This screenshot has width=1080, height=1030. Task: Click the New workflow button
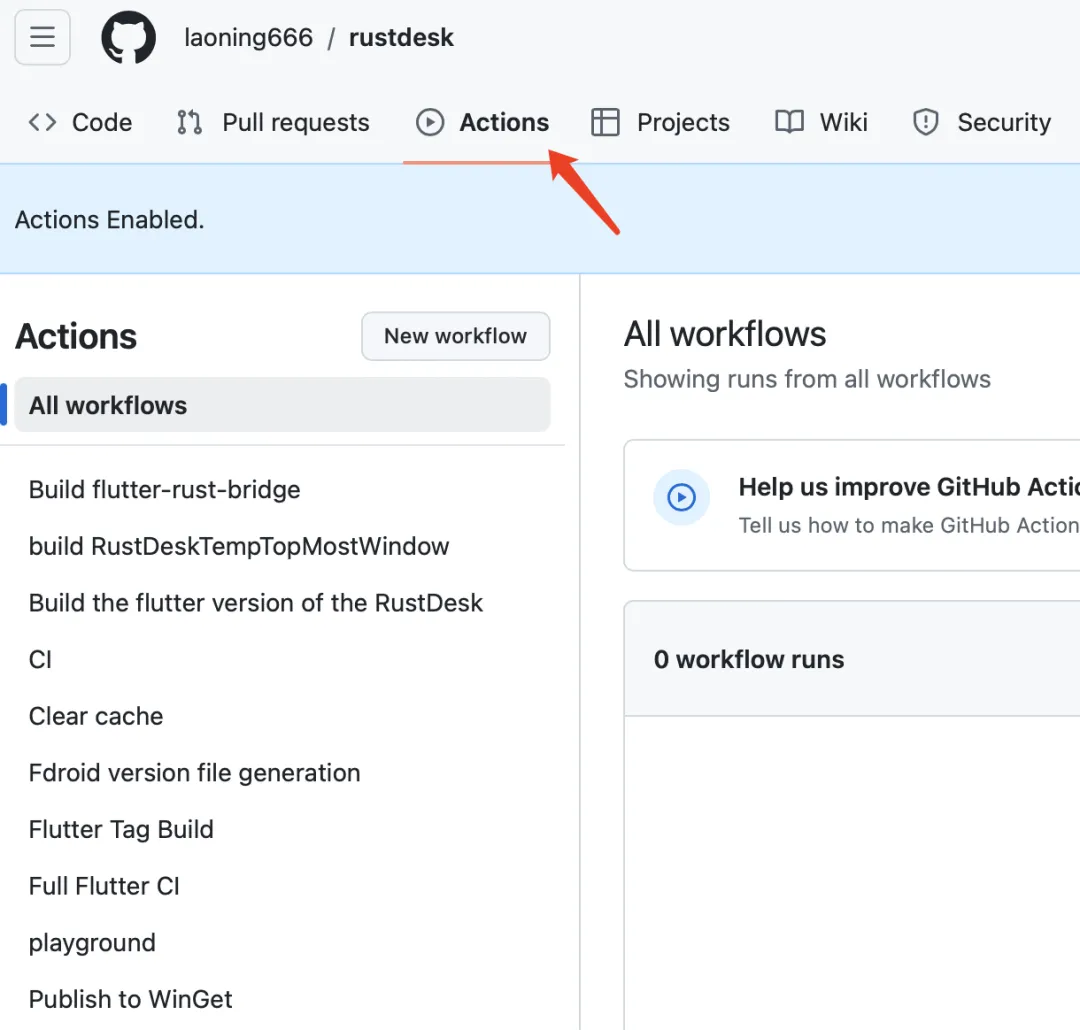[x=455, y=336]
